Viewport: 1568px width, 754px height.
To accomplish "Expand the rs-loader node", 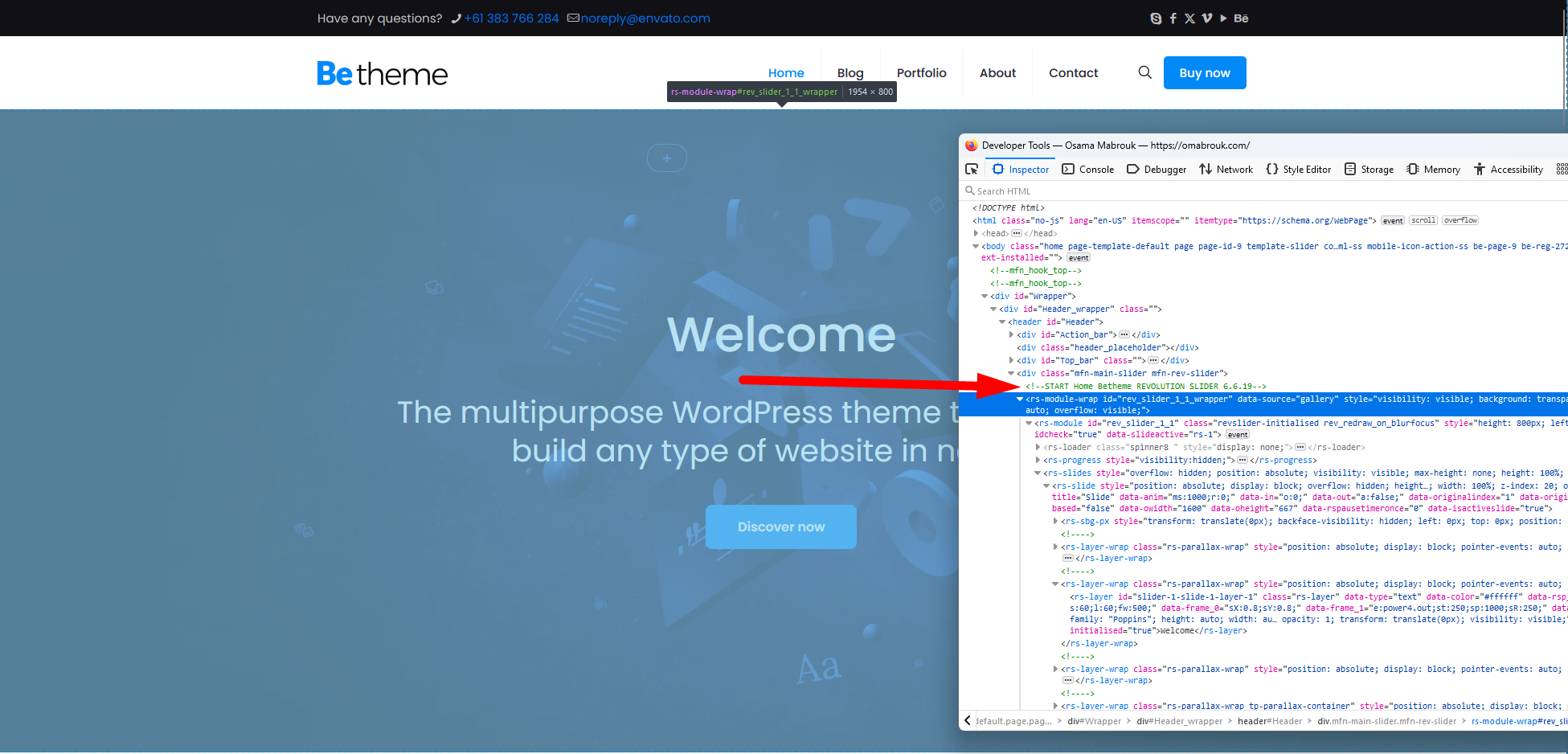I will click(1038, 447).
